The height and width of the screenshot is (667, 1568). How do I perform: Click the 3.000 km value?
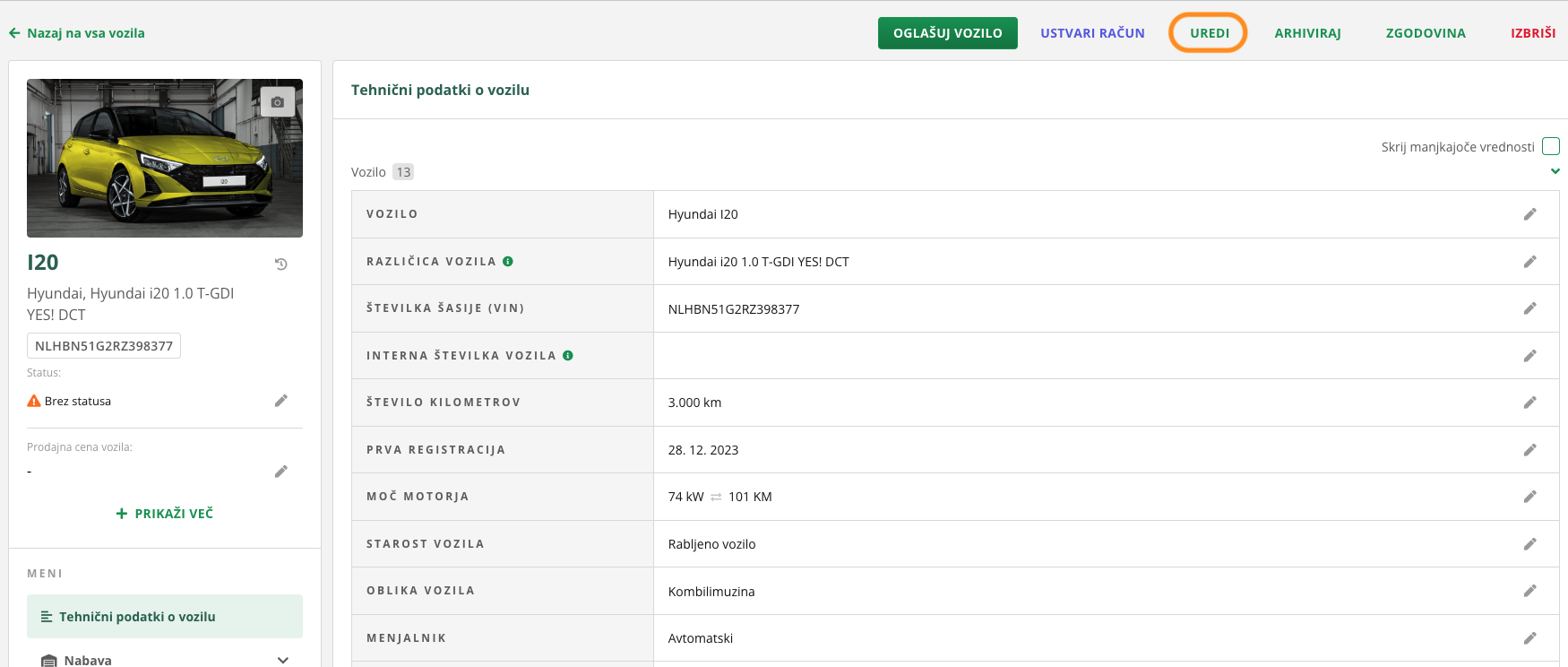(694, 403)
